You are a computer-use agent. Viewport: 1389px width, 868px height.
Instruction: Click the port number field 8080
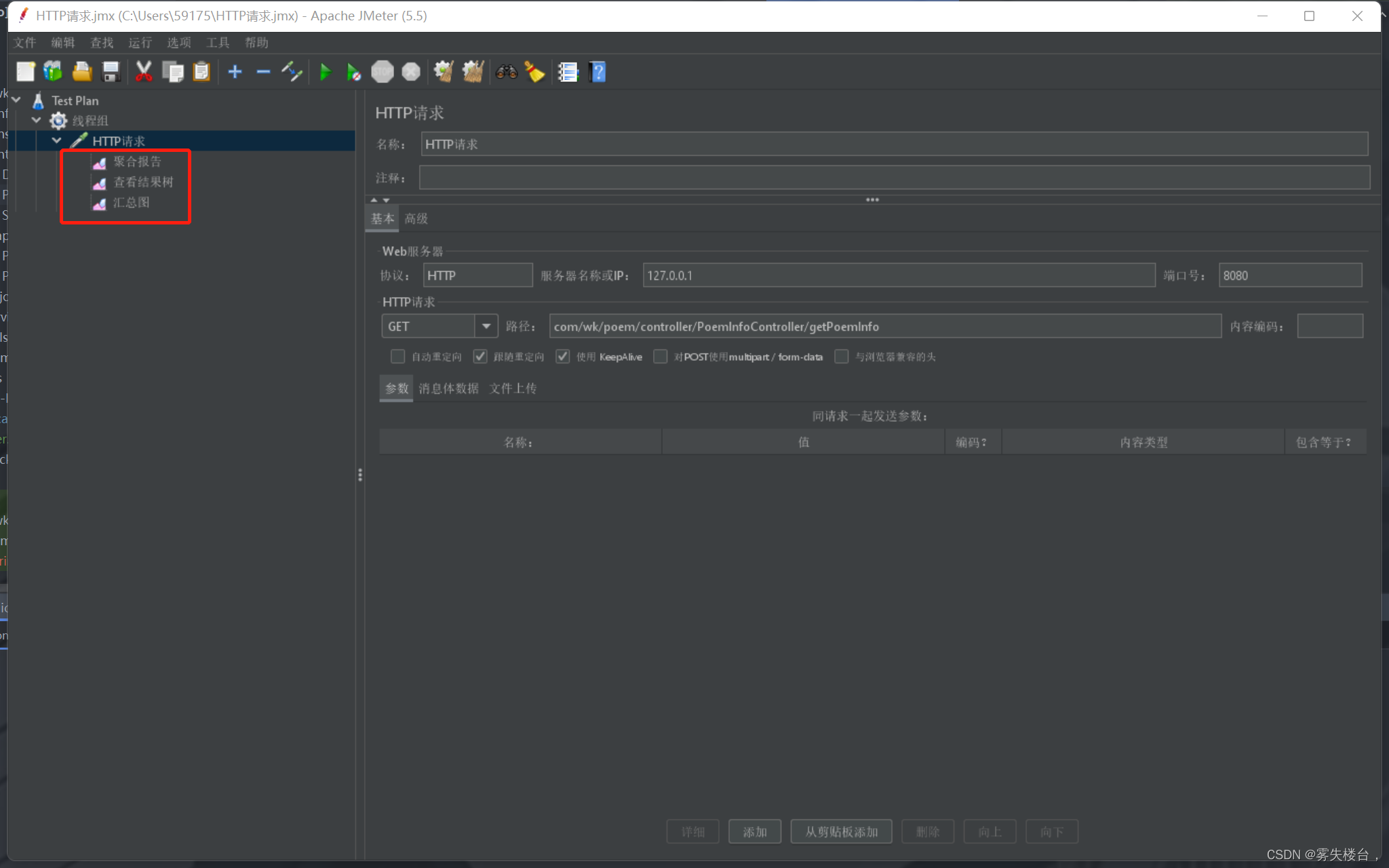tap(1290, 275)
